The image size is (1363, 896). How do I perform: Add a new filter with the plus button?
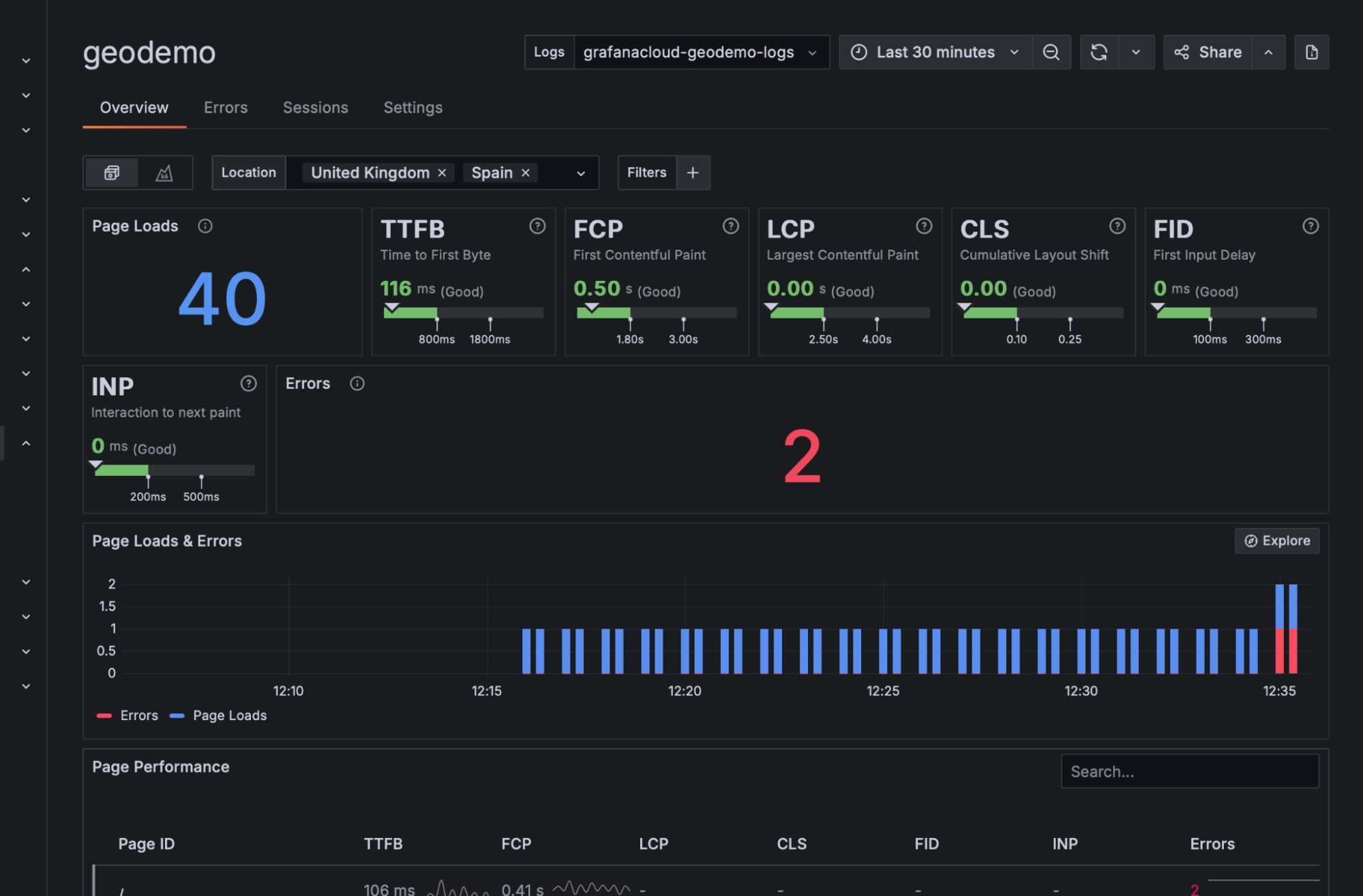tap(693, 173)
